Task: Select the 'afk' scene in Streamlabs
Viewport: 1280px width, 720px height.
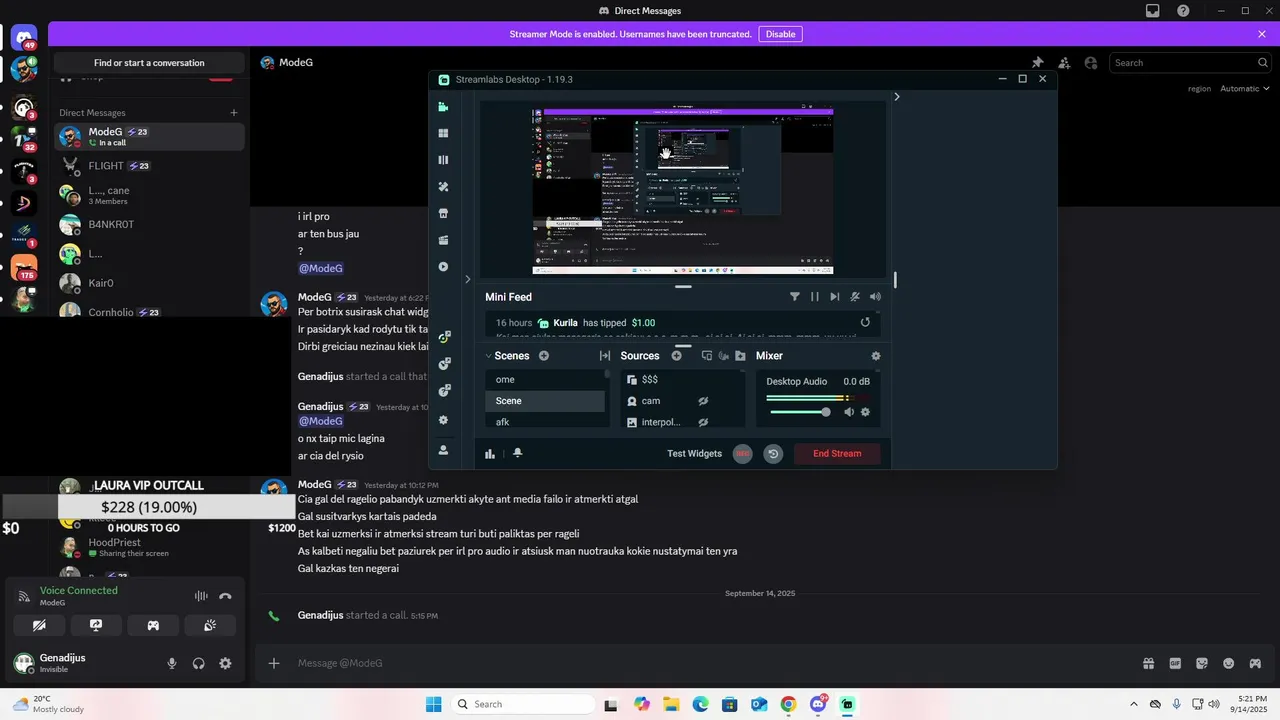Action: pos(545,422)
